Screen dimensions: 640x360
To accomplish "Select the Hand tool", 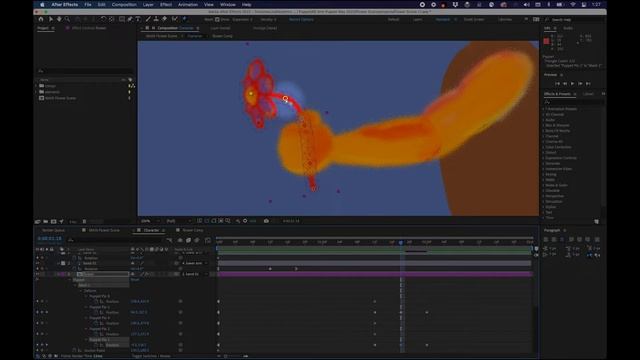I will coord(59,19).
